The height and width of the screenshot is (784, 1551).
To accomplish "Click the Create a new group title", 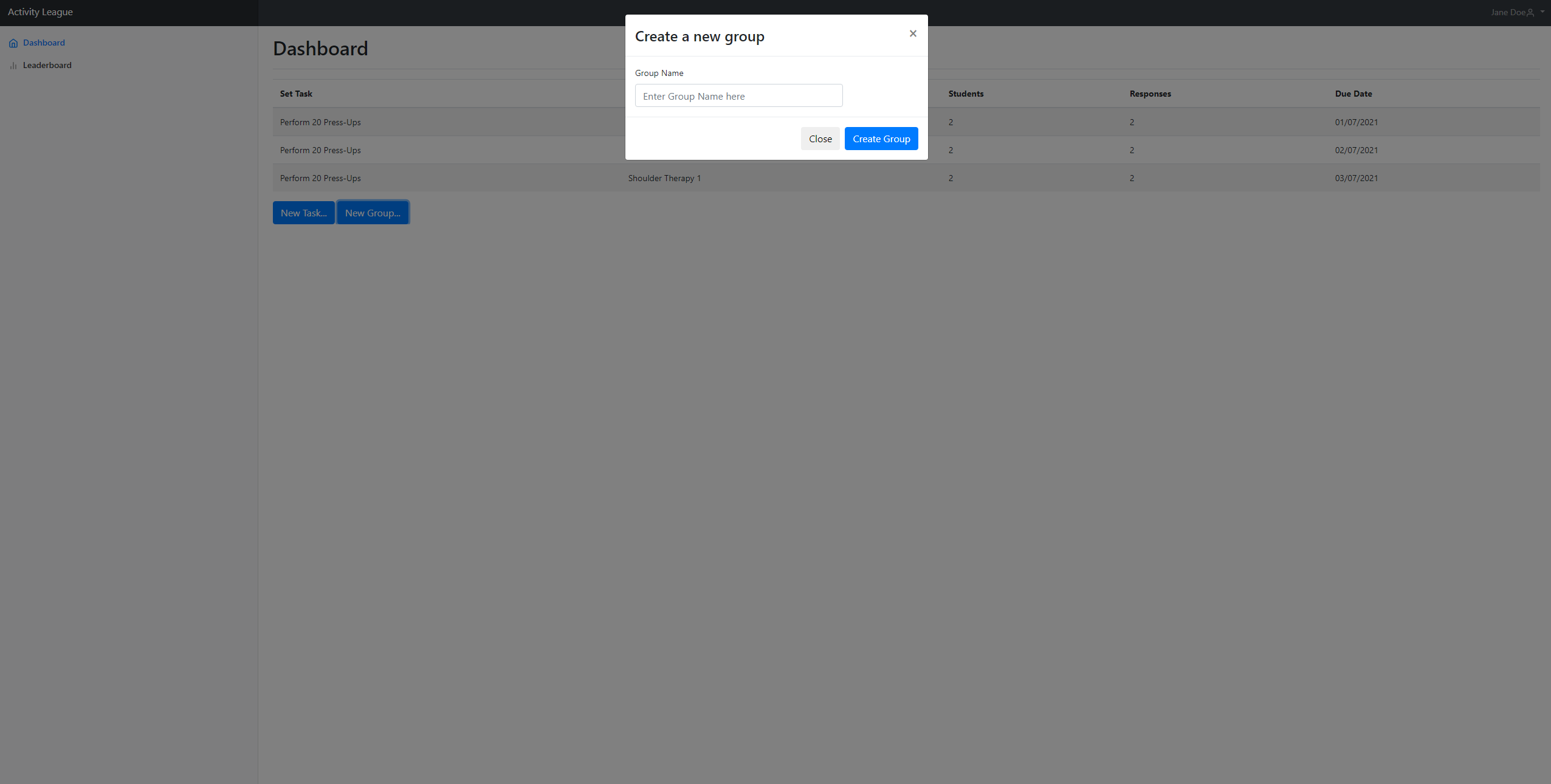I will 700,36.
